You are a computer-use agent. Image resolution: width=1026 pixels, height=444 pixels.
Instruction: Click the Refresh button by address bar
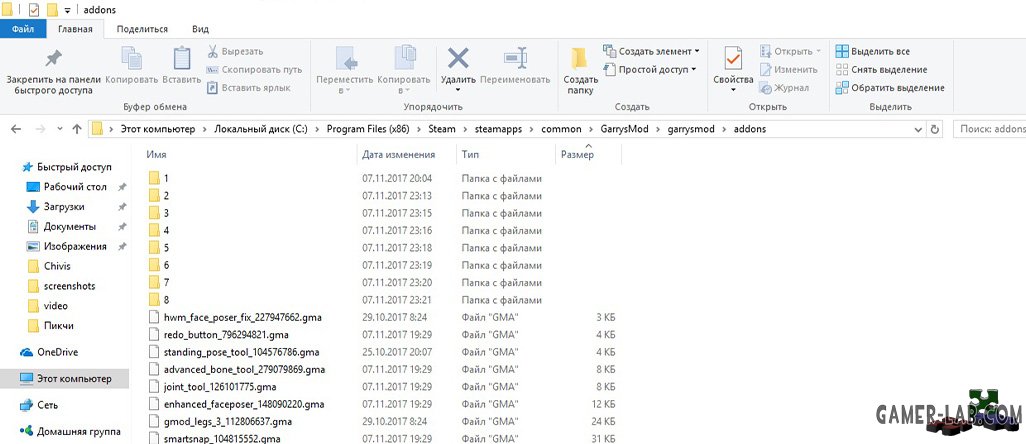tap(934, 129)
